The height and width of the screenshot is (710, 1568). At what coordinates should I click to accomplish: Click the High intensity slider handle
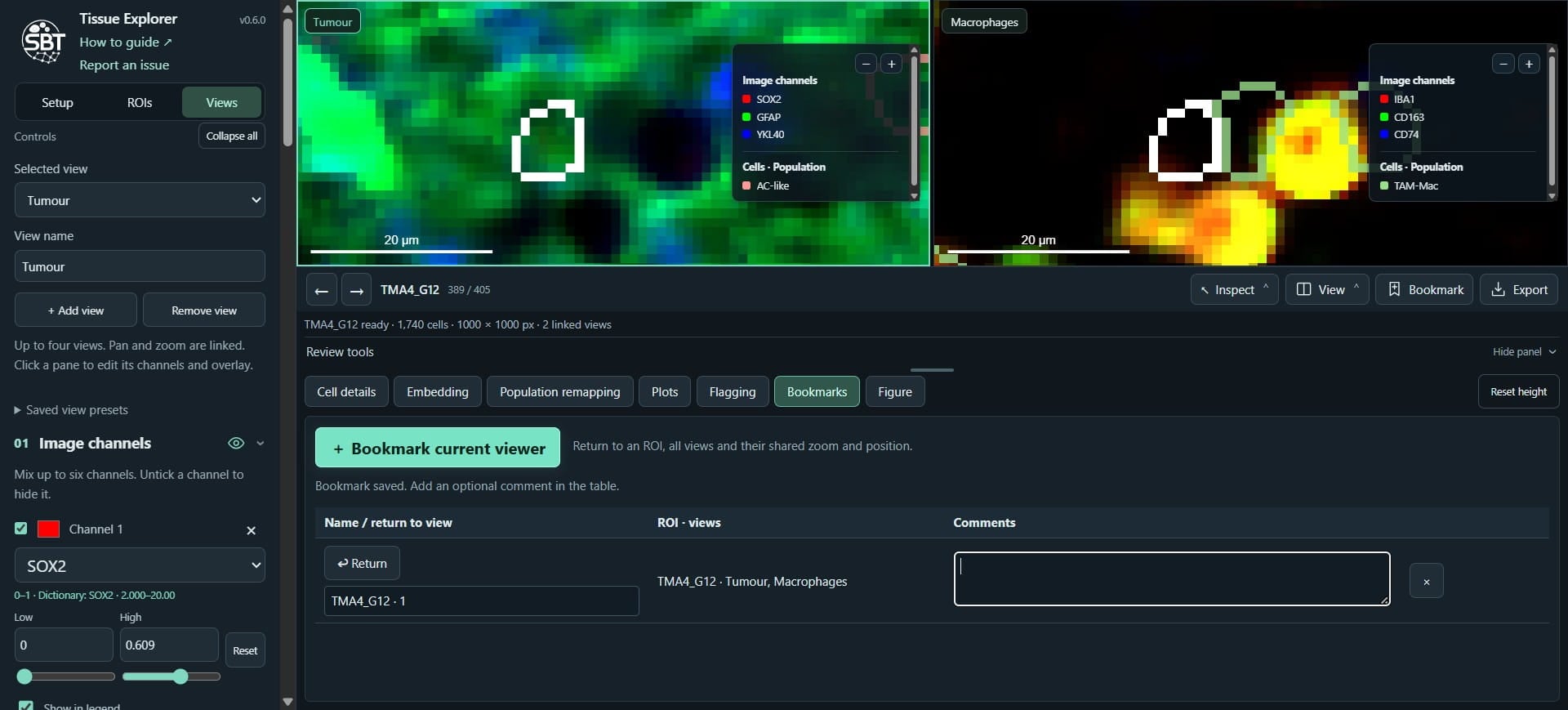(x=180, y=677)
